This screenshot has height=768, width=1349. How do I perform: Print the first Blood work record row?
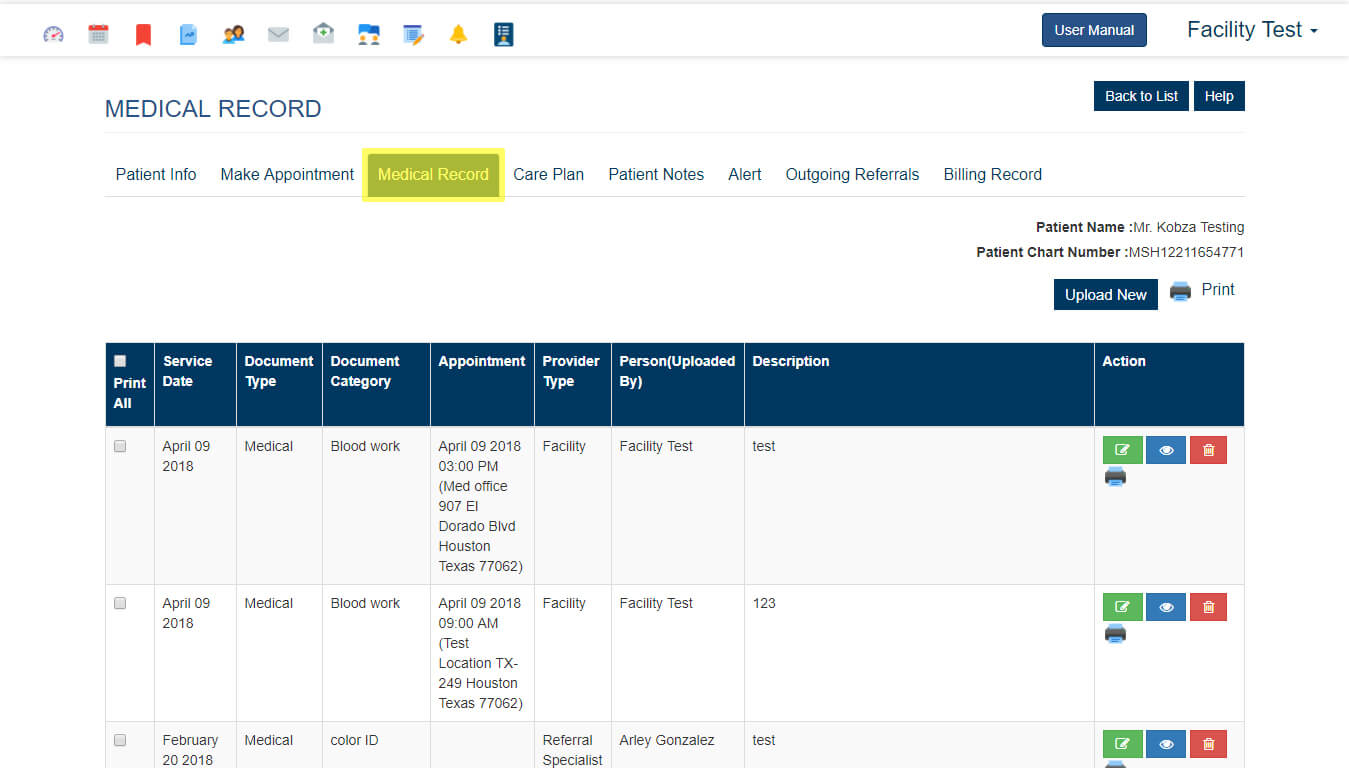click(x=1115, y=477)
